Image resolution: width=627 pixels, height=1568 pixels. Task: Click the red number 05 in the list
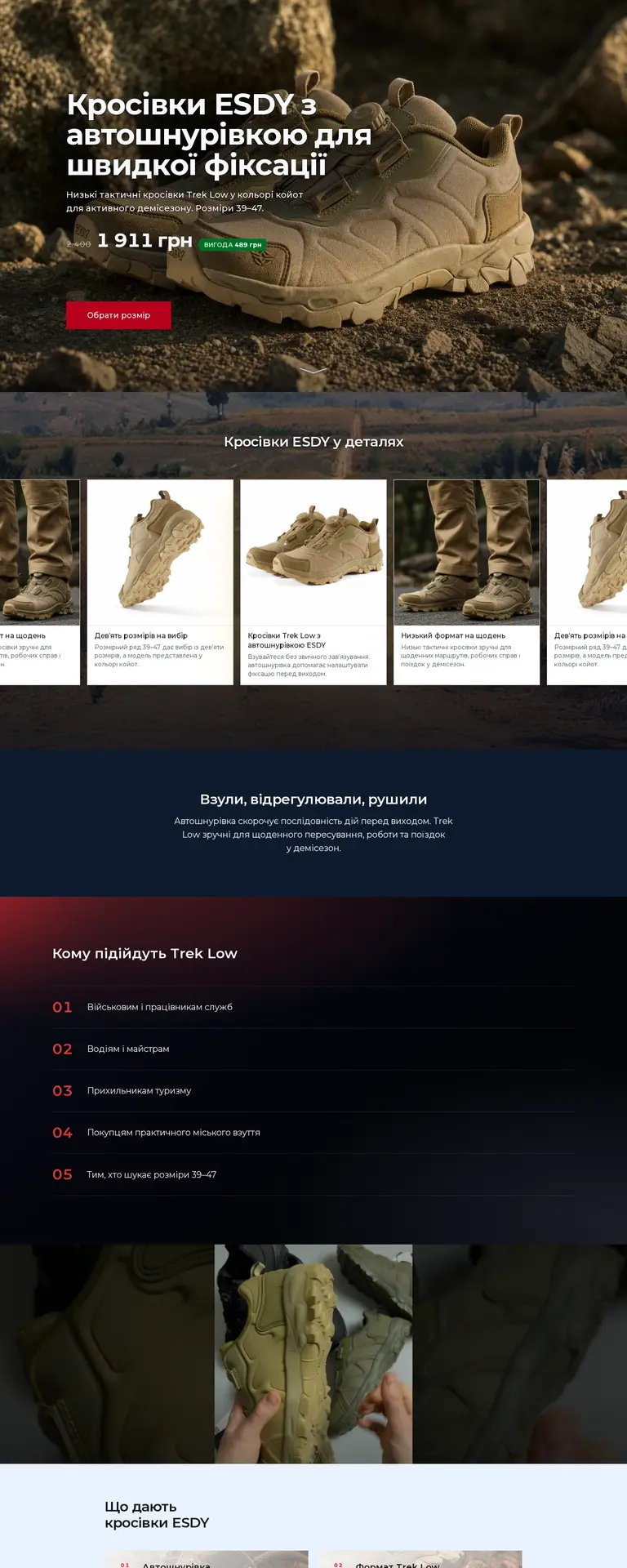(x=63, y=1174)
